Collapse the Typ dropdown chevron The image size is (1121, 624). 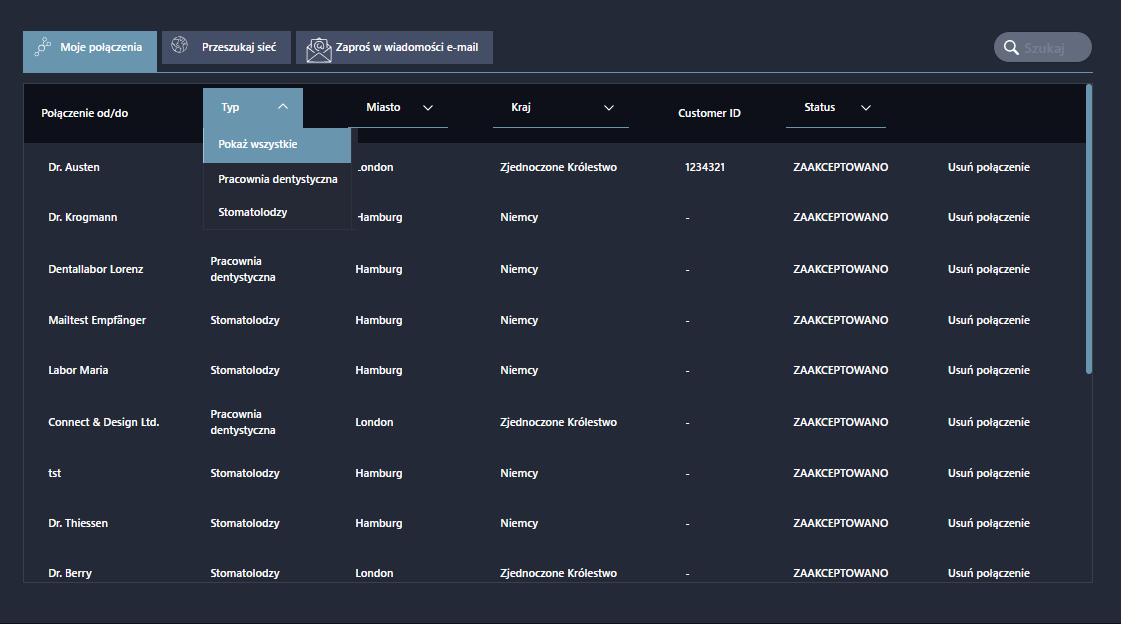[283, 106]
